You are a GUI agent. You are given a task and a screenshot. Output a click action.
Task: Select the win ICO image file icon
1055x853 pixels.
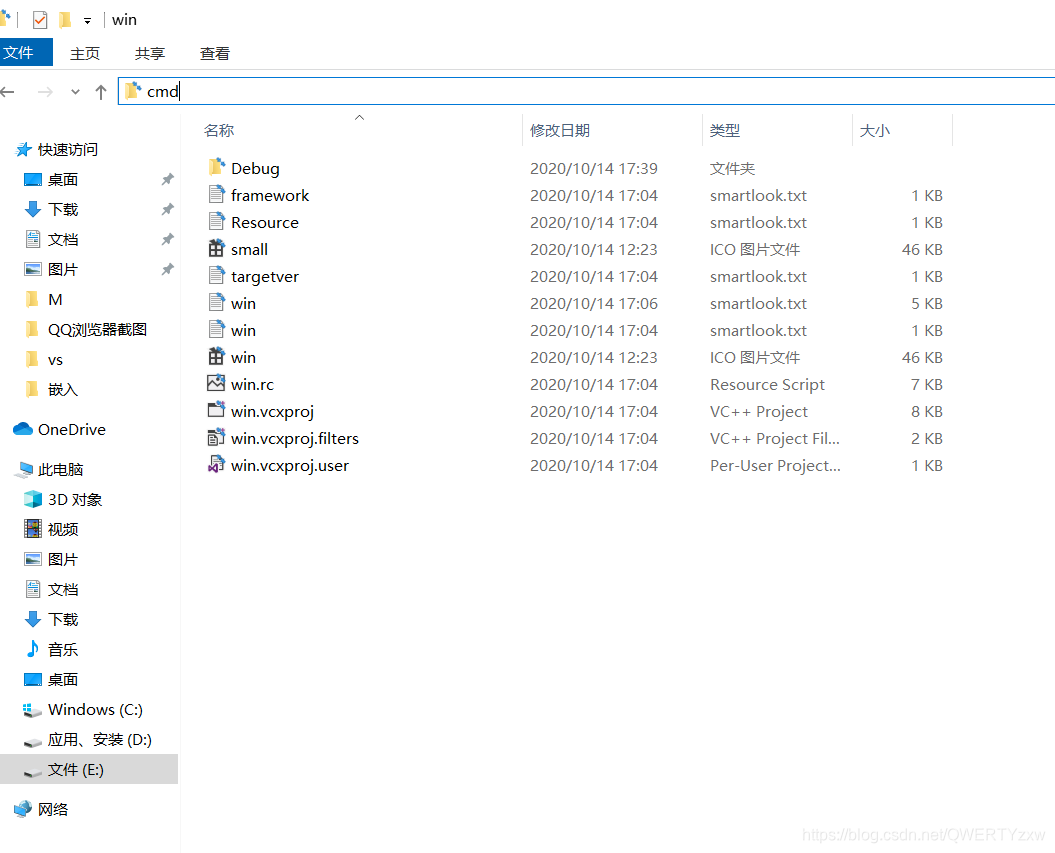pos(216,356)
